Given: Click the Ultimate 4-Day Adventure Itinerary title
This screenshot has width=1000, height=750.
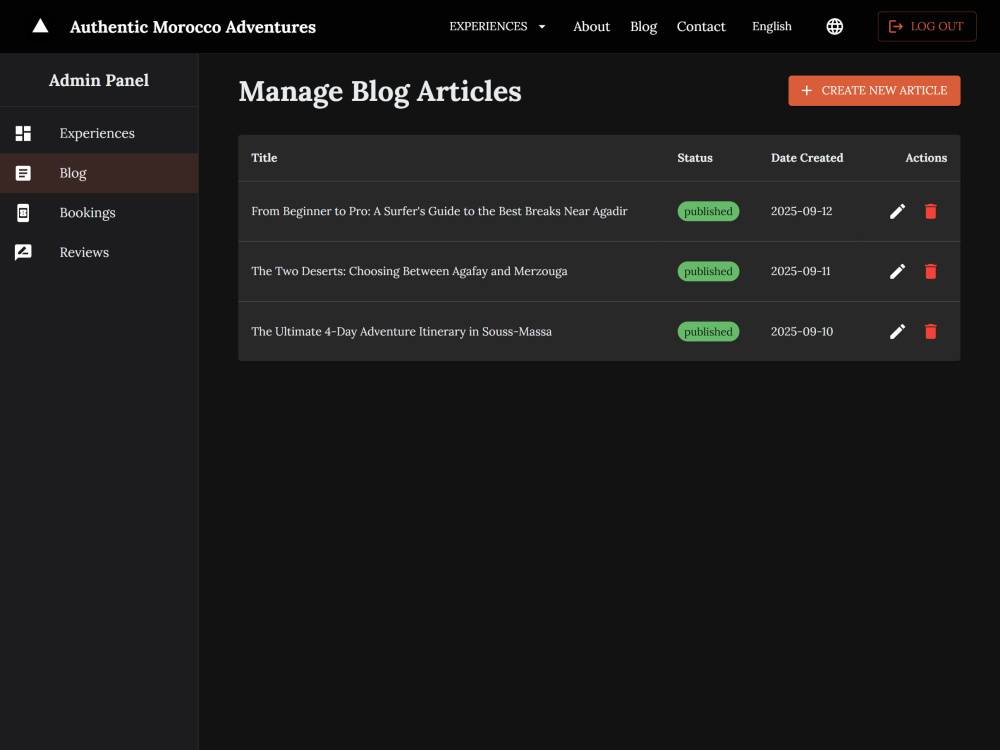Looking at the screenshot, I should tap(401, 332).
